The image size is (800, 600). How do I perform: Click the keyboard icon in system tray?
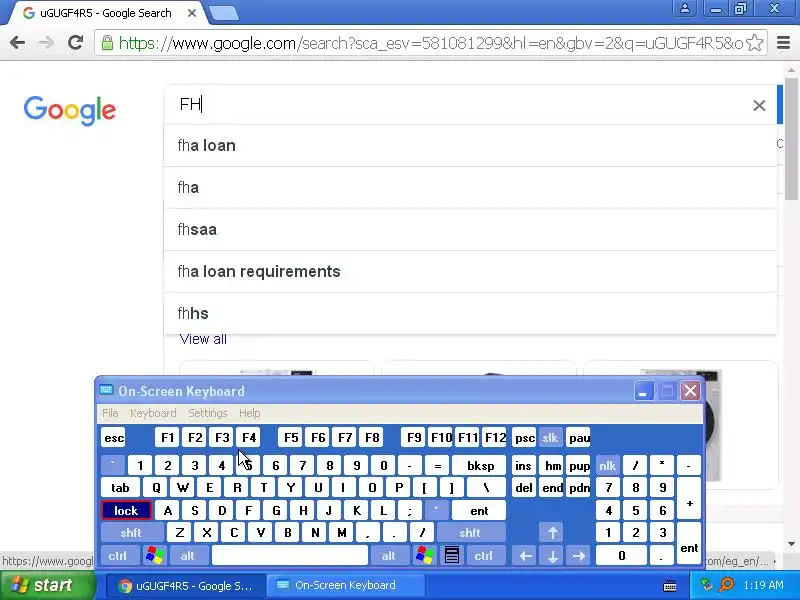(670, 586)
